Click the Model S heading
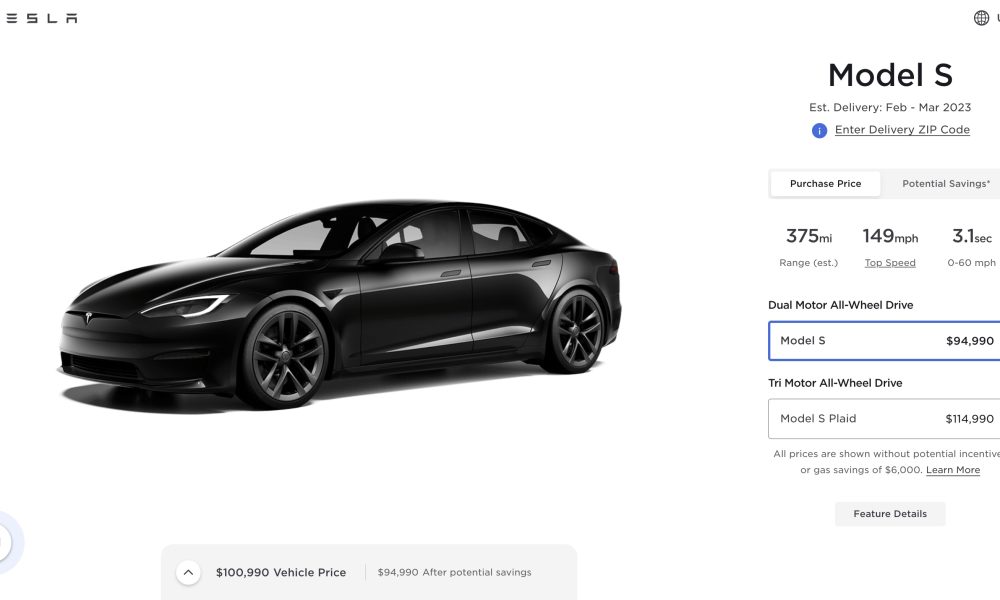Screen dimensions: 1000x600 [890, 75]
